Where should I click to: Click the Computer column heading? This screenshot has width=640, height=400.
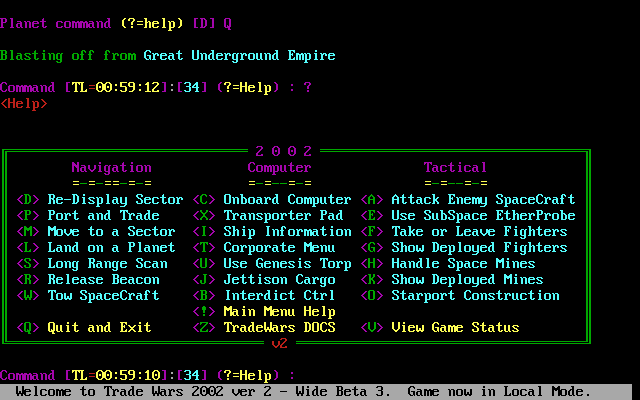(x=280, y=167)
